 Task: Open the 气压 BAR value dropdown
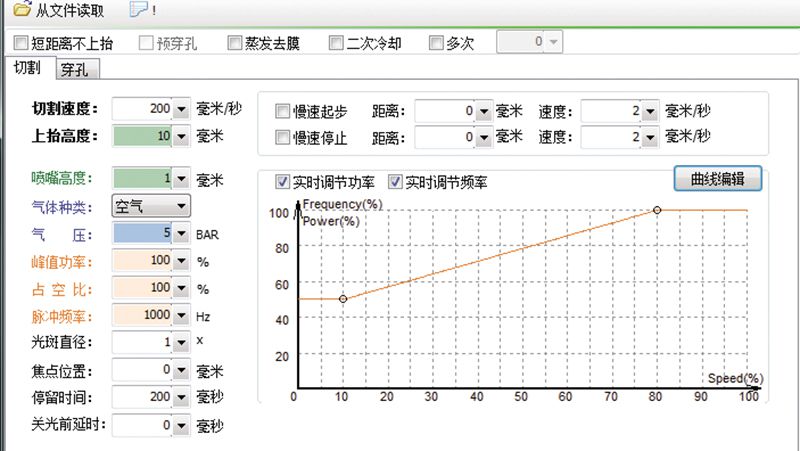(181, 234)
